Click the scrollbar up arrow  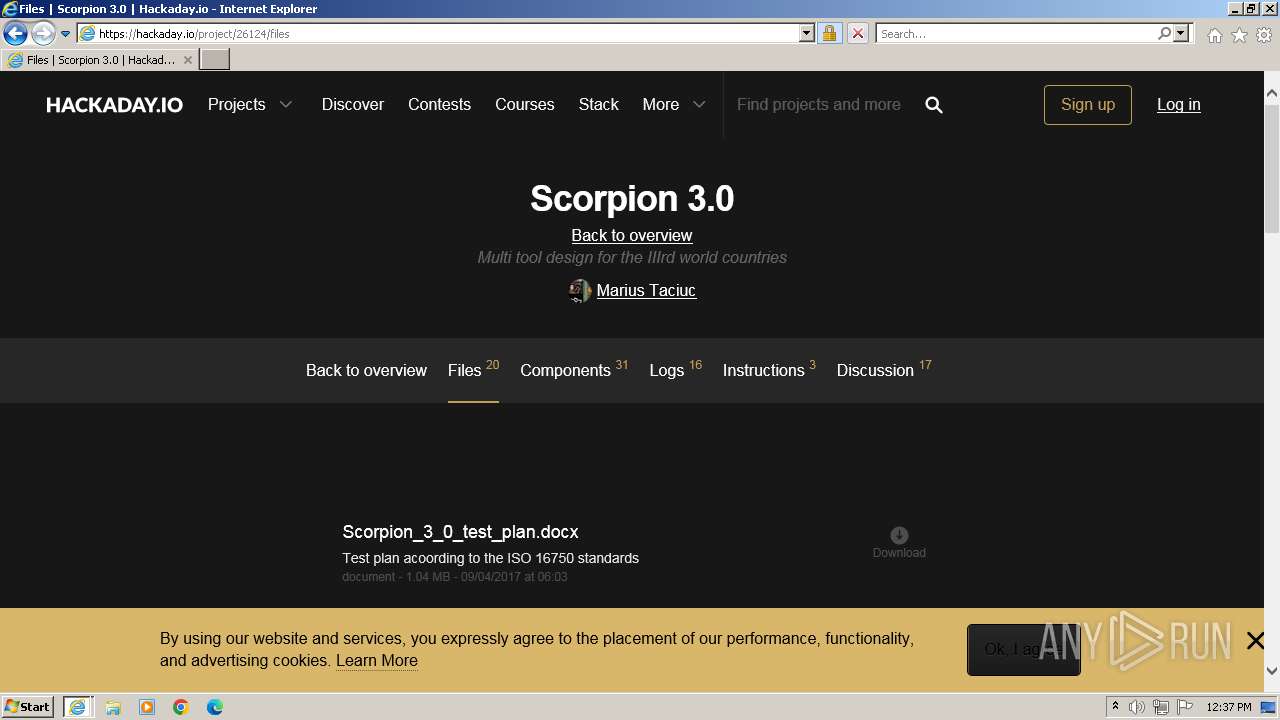coord(1272,94)
